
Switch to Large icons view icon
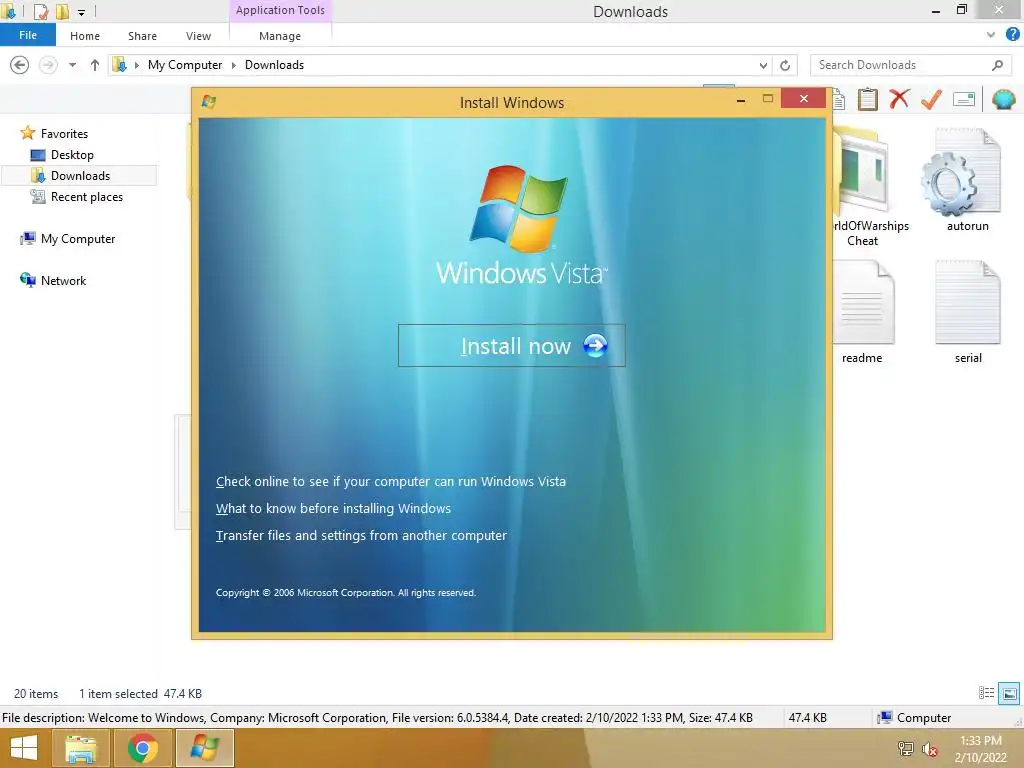(1009, 693)
